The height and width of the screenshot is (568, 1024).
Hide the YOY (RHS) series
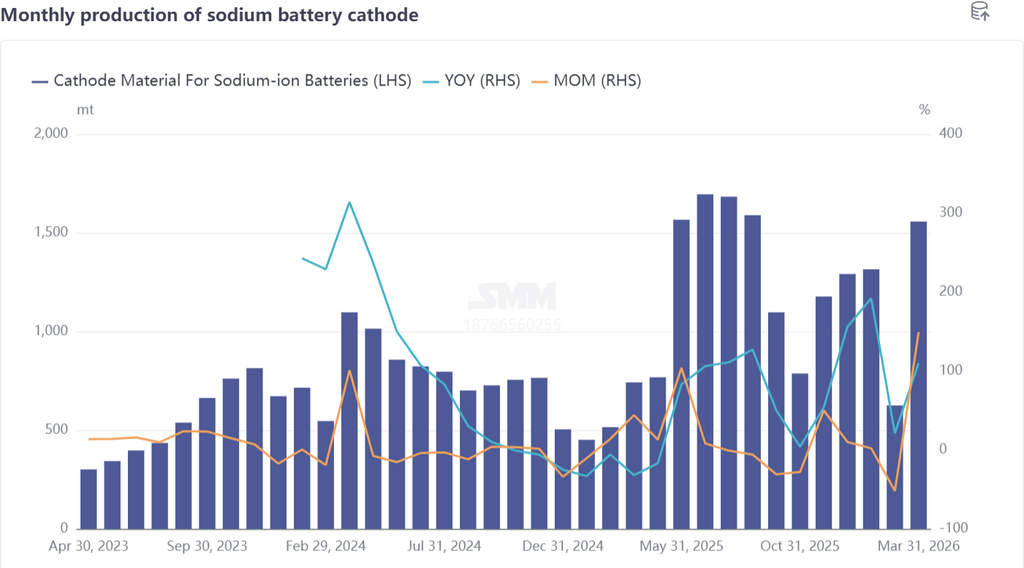tap(472, 81)
